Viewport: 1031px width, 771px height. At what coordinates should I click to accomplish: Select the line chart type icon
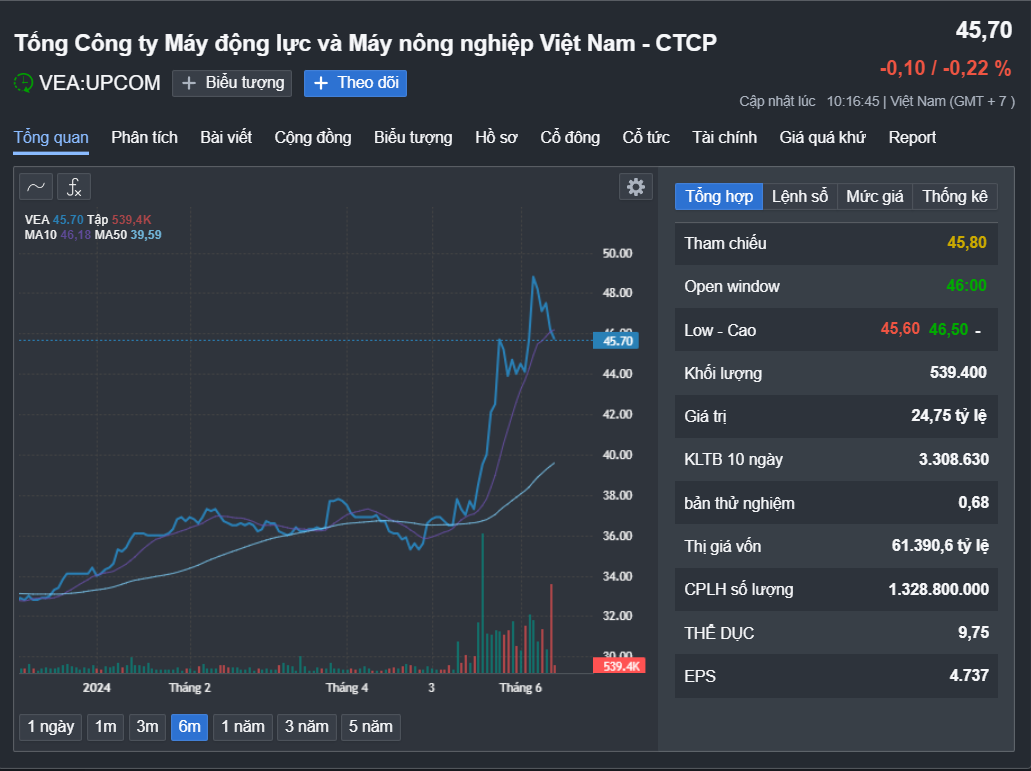36,187
